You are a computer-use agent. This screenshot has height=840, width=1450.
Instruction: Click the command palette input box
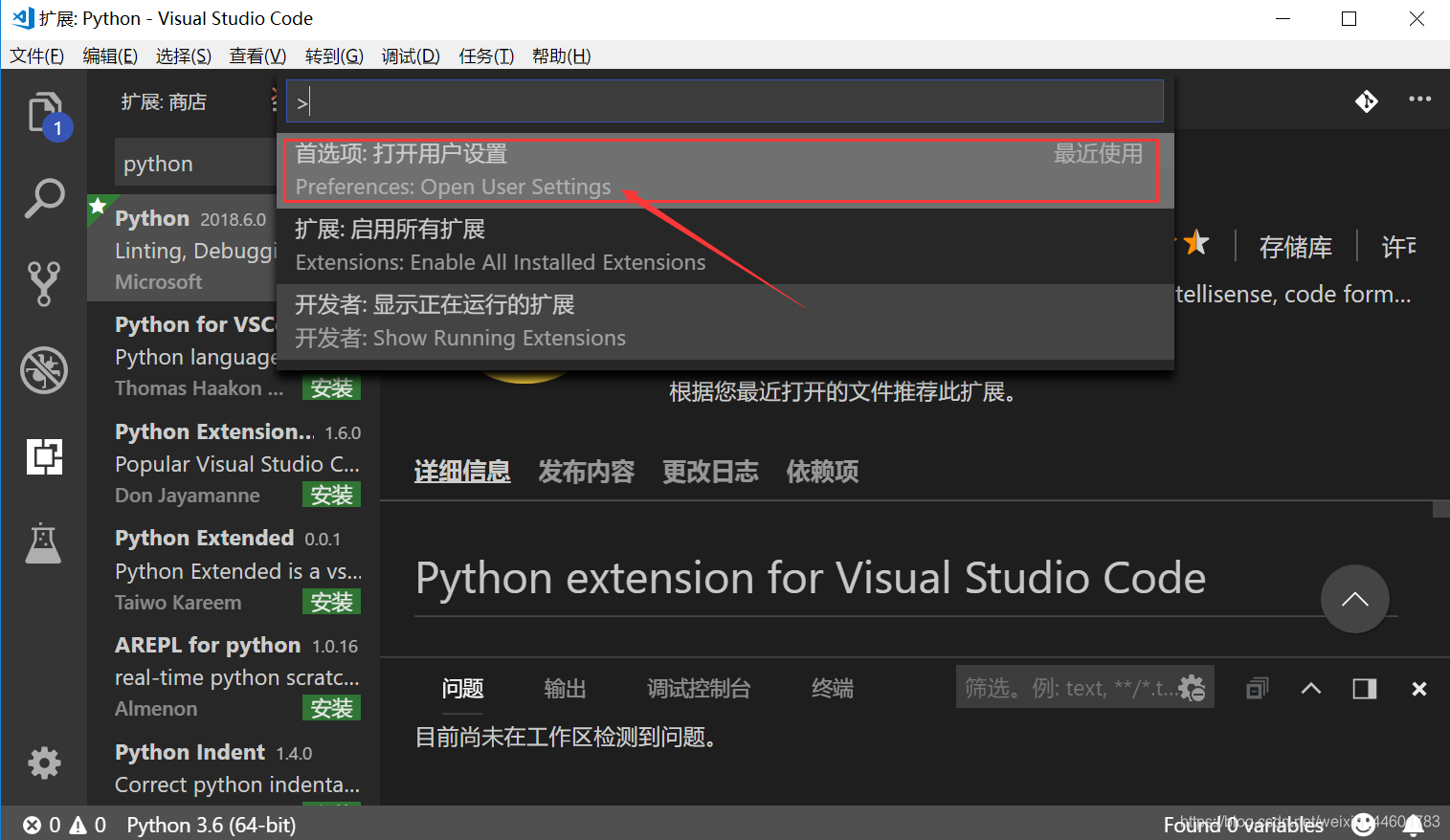click(725, 101)
